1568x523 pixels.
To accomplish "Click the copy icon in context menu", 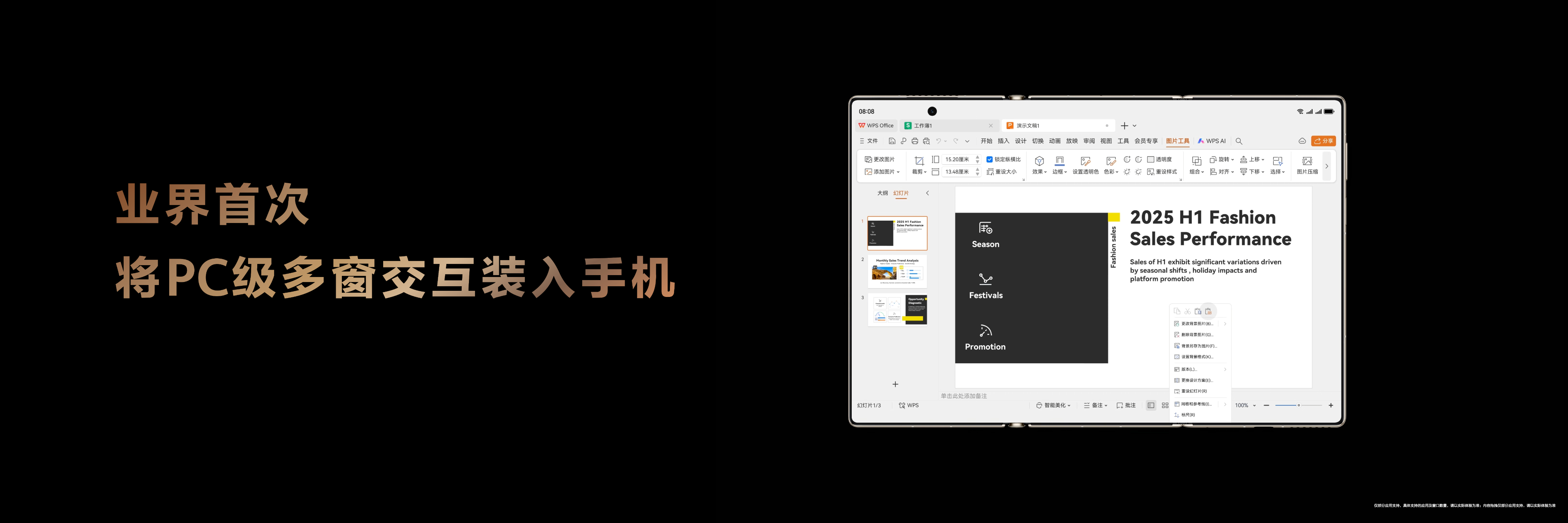I will click(x=1177, y=311).
